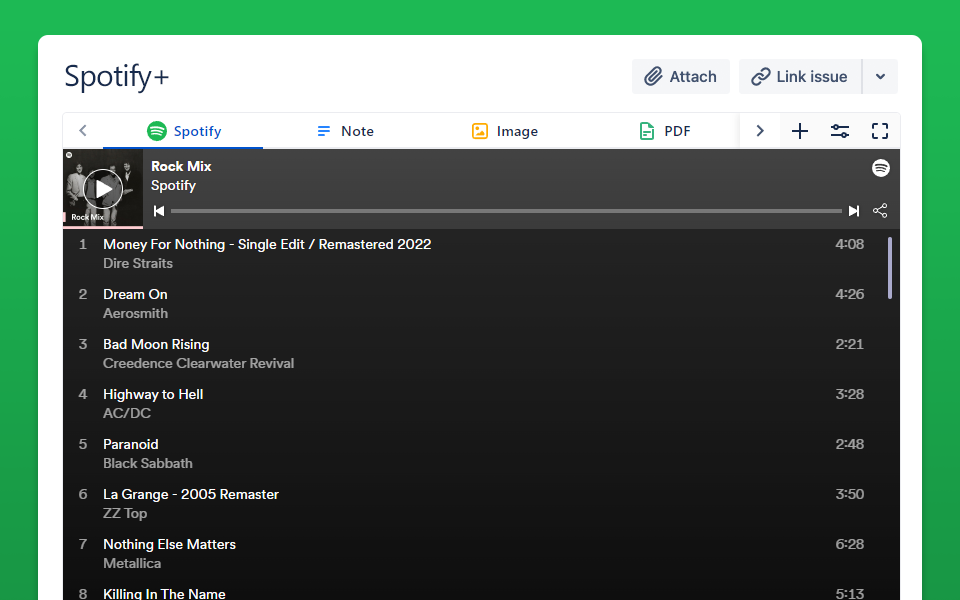Click artist Metallica
This screenshot has width=960, height=600.
(132, 563)
